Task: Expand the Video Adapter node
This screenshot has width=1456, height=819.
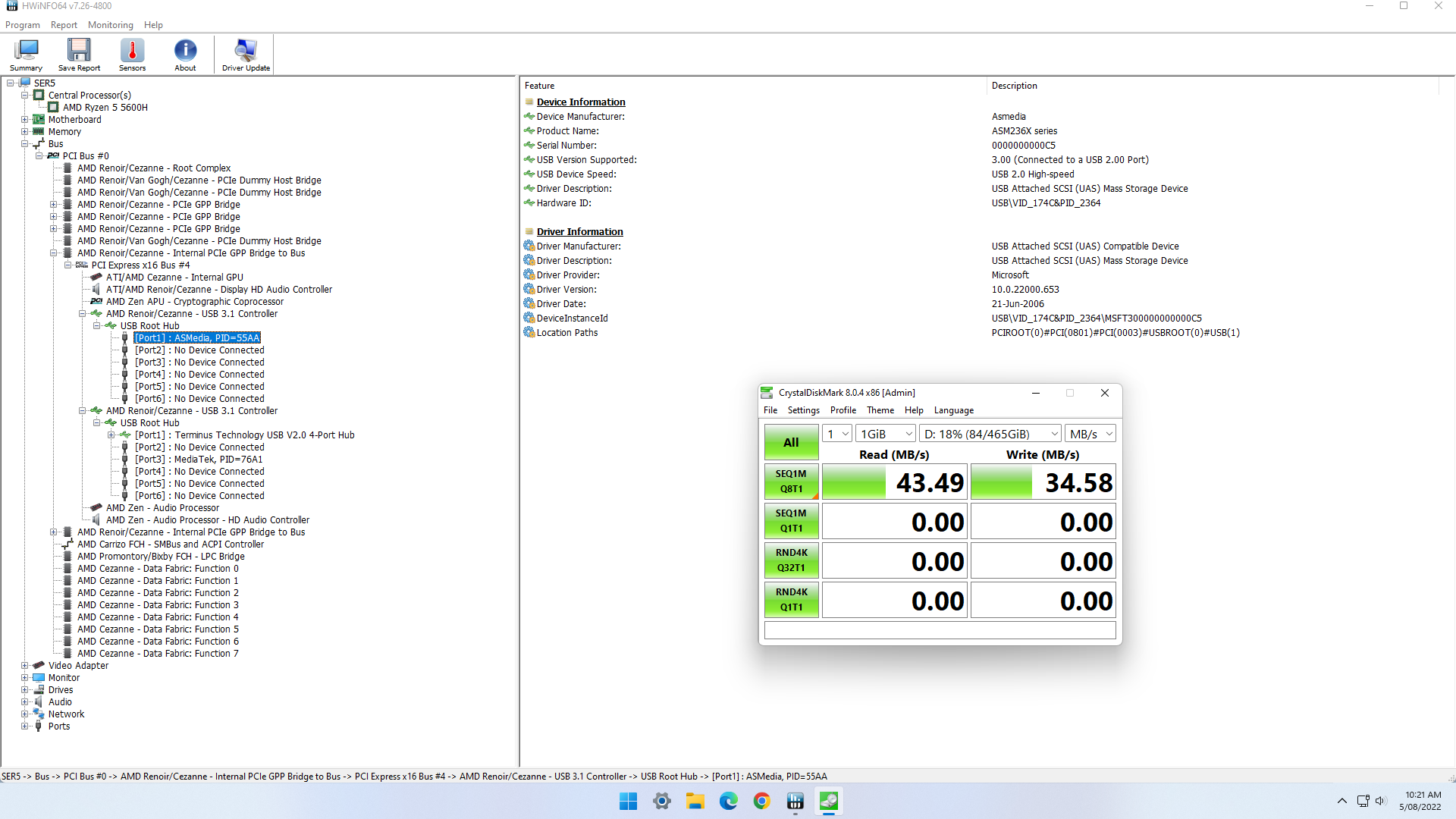Action: pyautogui.click(x=25, y=666)
